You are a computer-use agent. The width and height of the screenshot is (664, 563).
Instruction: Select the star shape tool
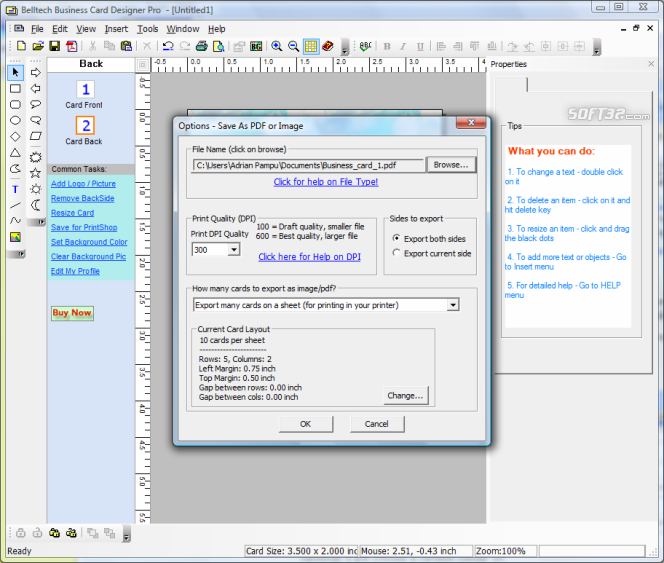pos(36,173)
